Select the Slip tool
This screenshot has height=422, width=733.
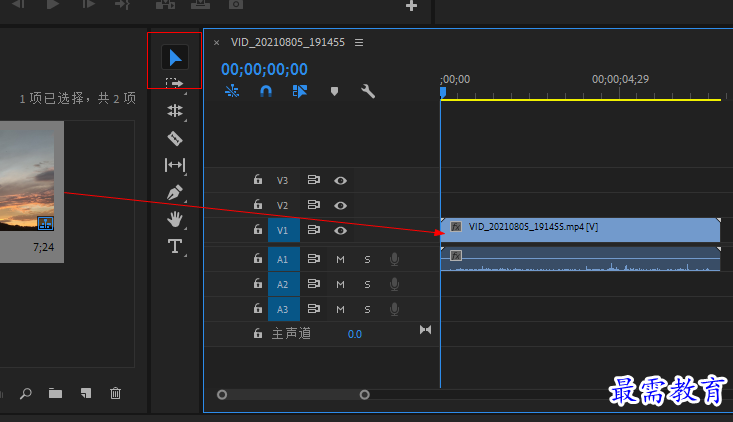coord(175,165)
